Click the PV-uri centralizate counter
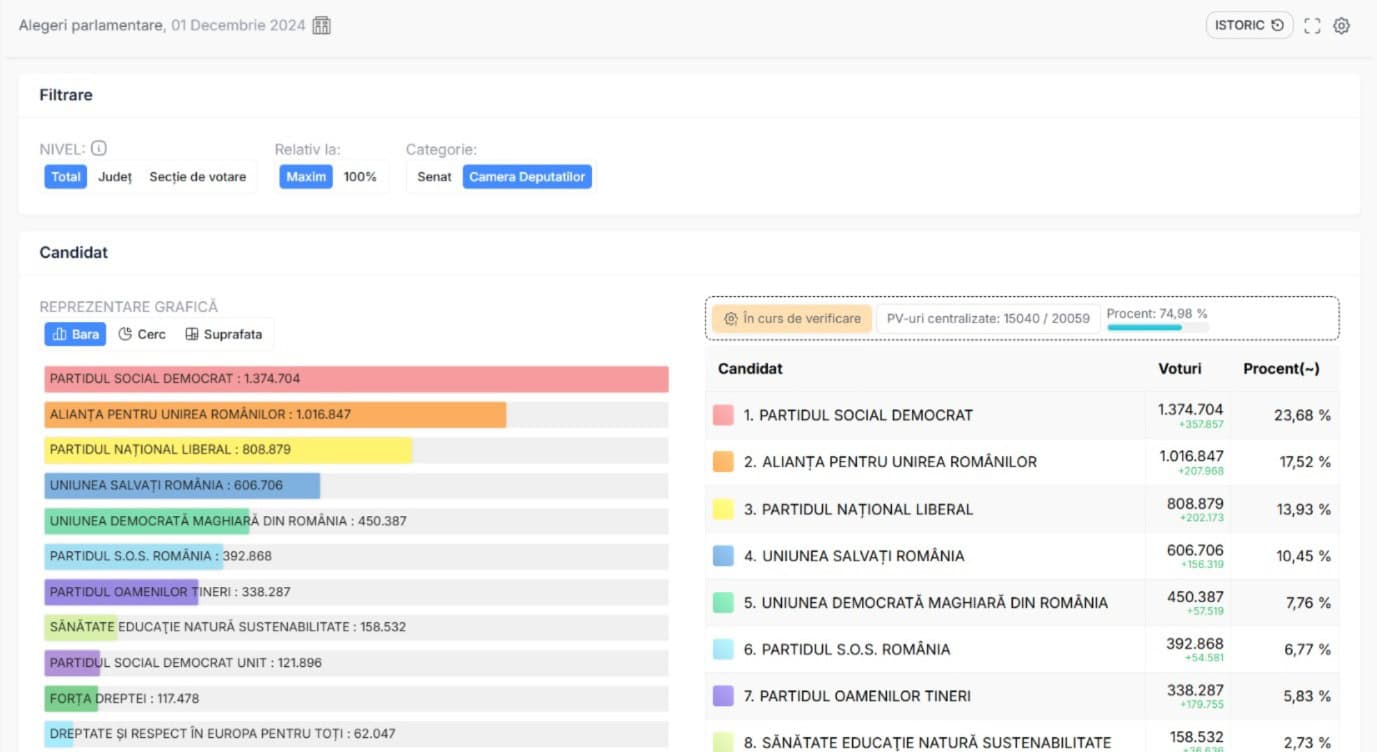1377x752 pixels. [988, 318]
